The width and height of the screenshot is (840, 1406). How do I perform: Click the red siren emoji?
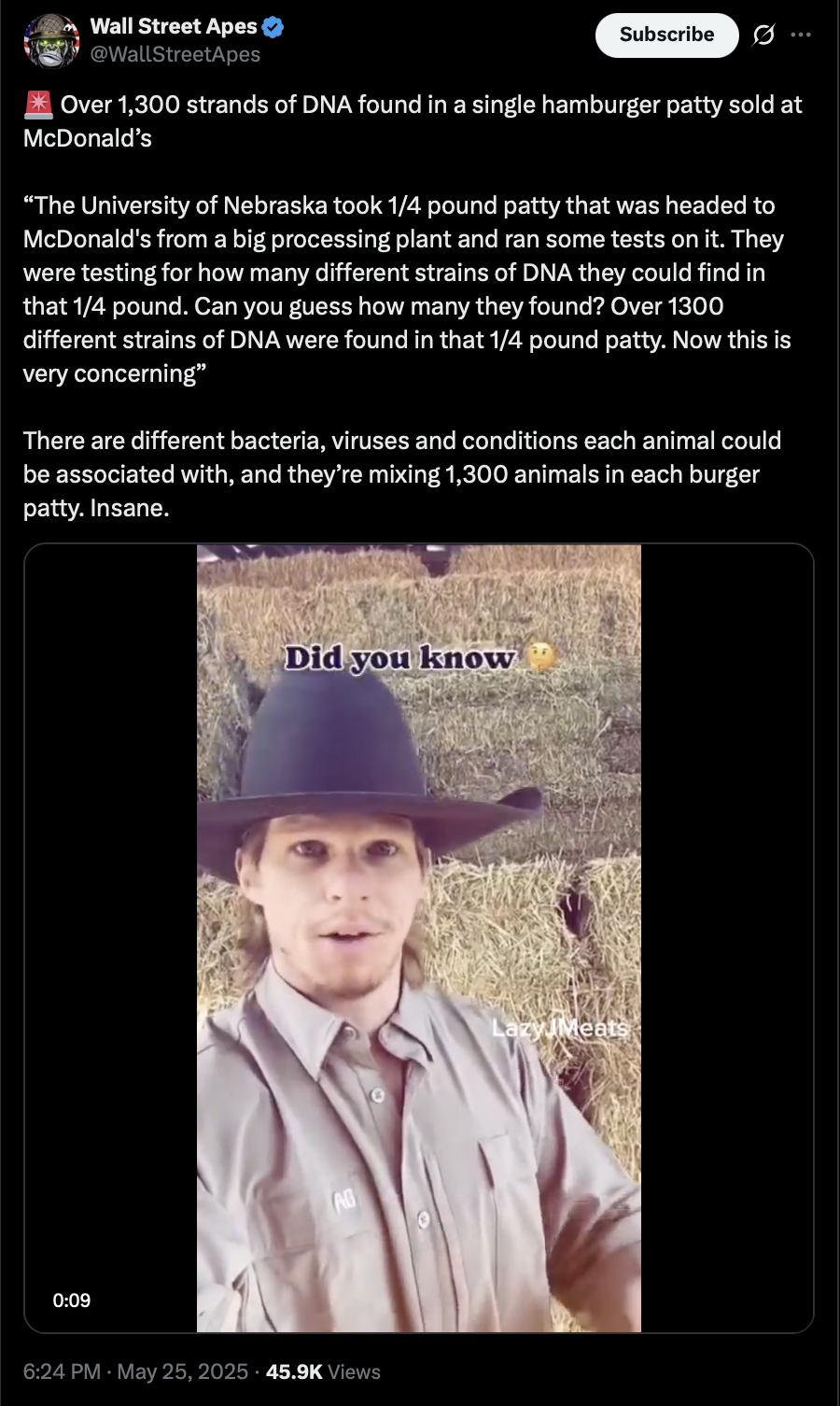tap(38, 105)
